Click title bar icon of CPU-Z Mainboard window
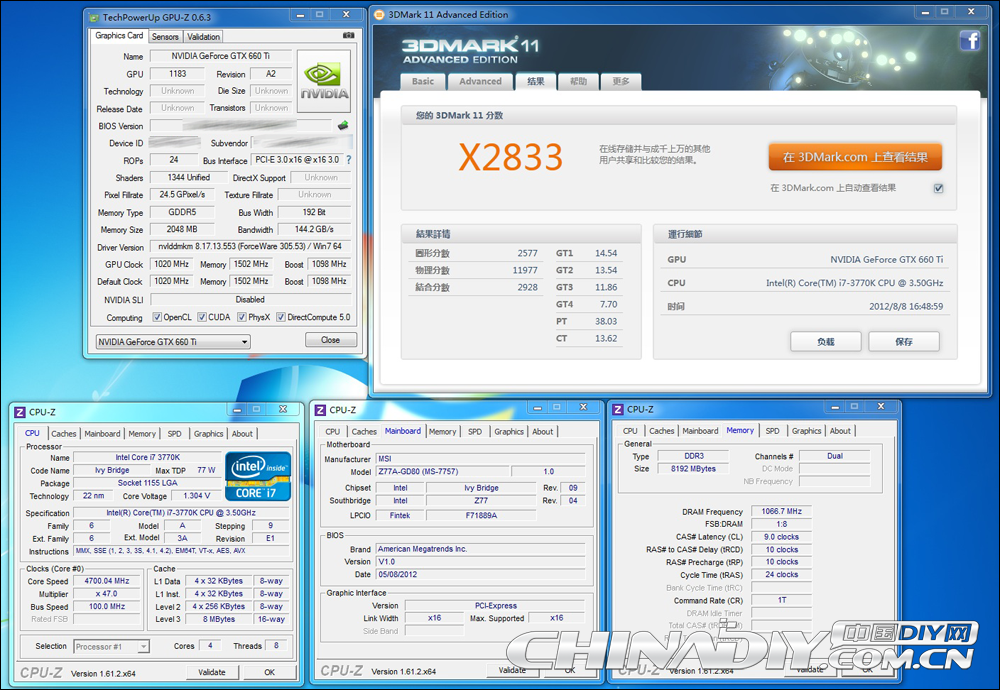The width and height of the screenshot is (1000, 690). pos(320,410)
